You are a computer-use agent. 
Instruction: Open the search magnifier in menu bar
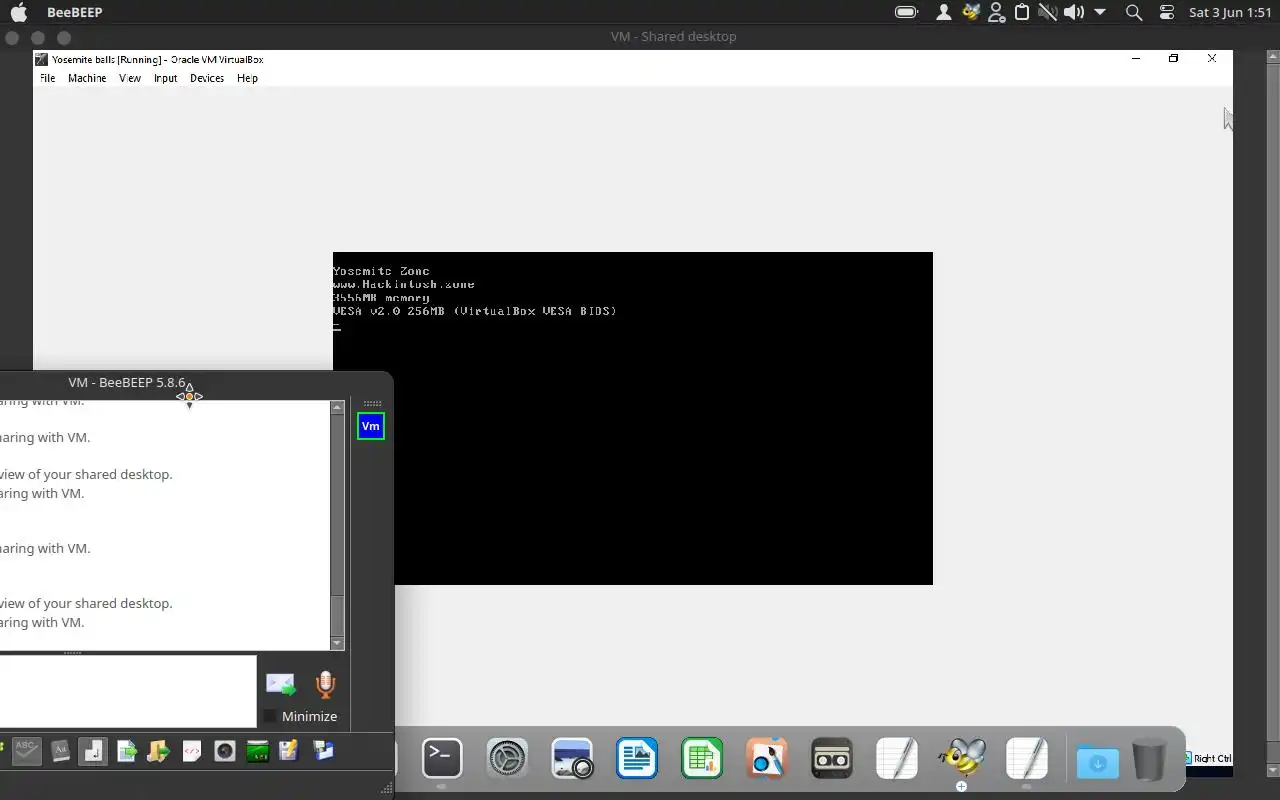click(1134, 12)
